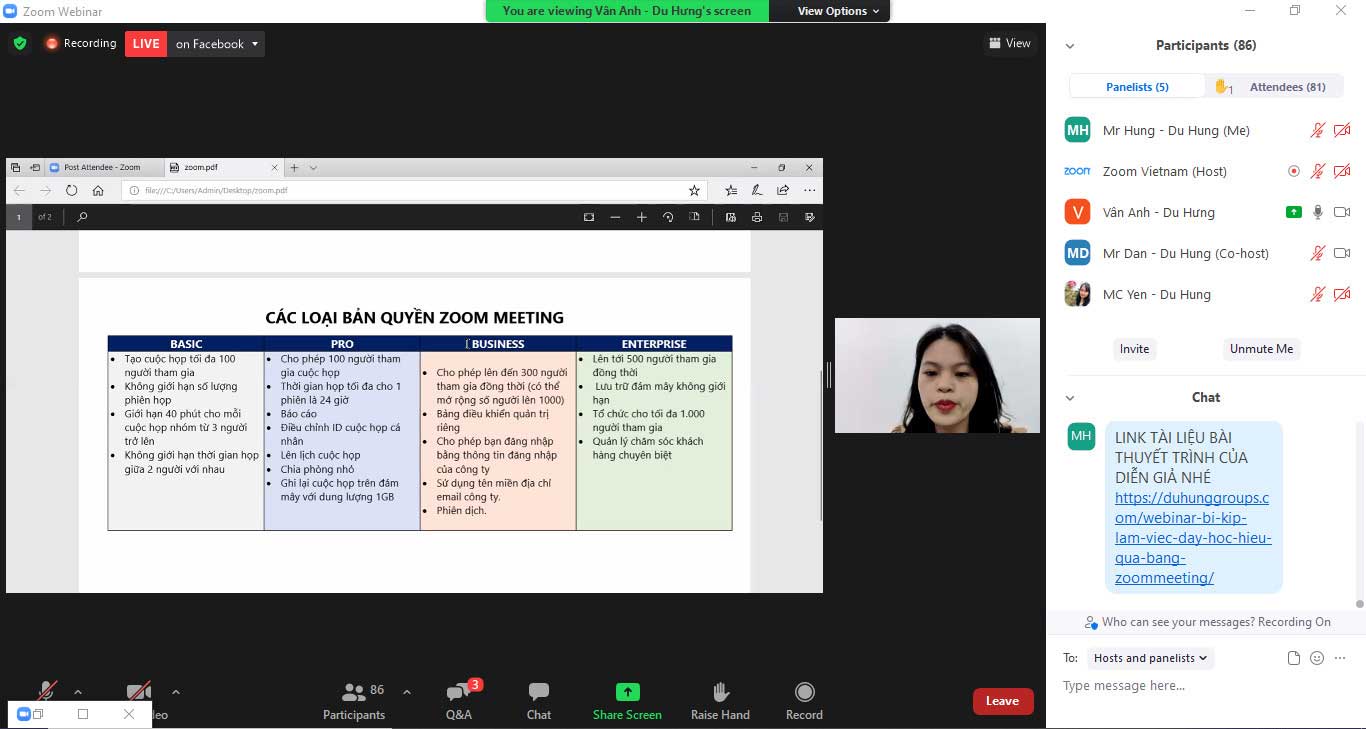
Task: Click the Share Screen icon
Action: click(626, 699)
